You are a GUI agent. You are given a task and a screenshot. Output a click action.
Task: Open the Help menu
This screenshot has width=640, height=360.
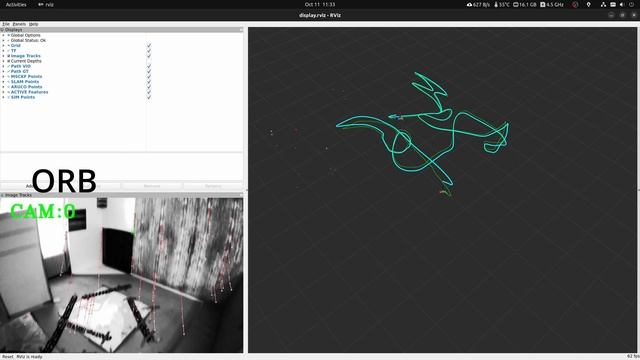(x=33, y=24)
